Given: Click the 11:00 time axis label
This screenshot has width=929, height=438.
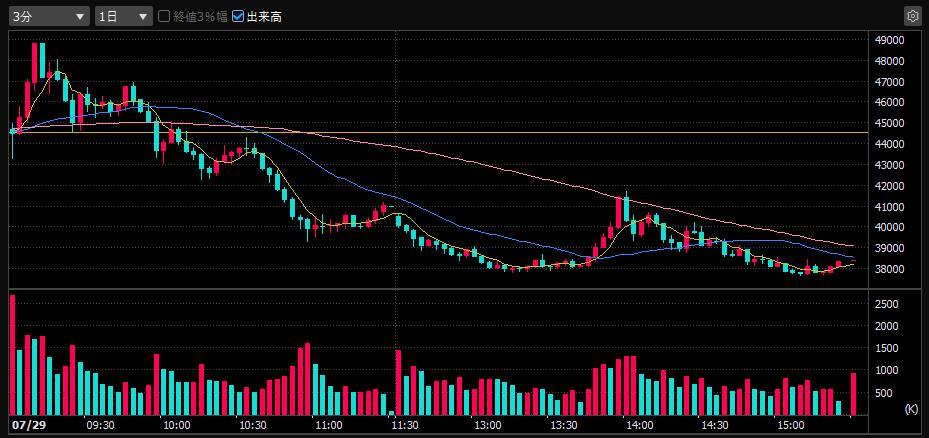Looking at the screenshot, I should [329, 425].
